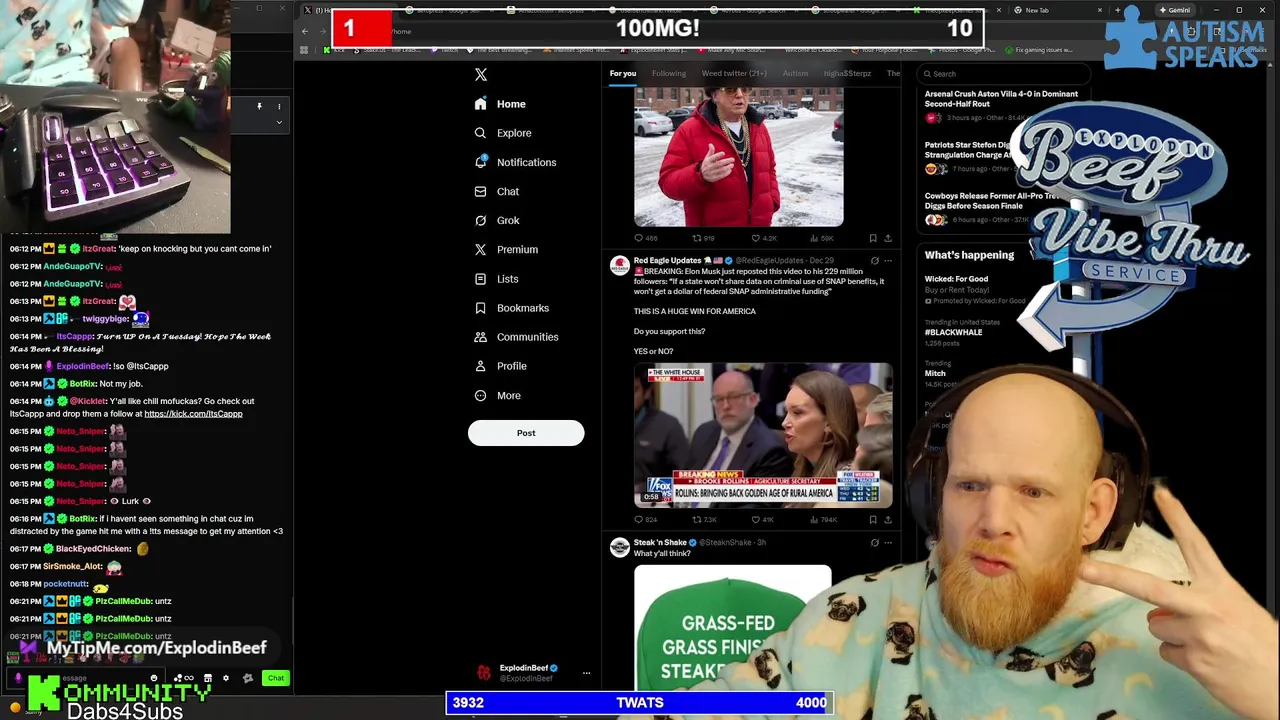Click the X logo above Home
Screen dimensions: 1280x720
coord(481,75)
